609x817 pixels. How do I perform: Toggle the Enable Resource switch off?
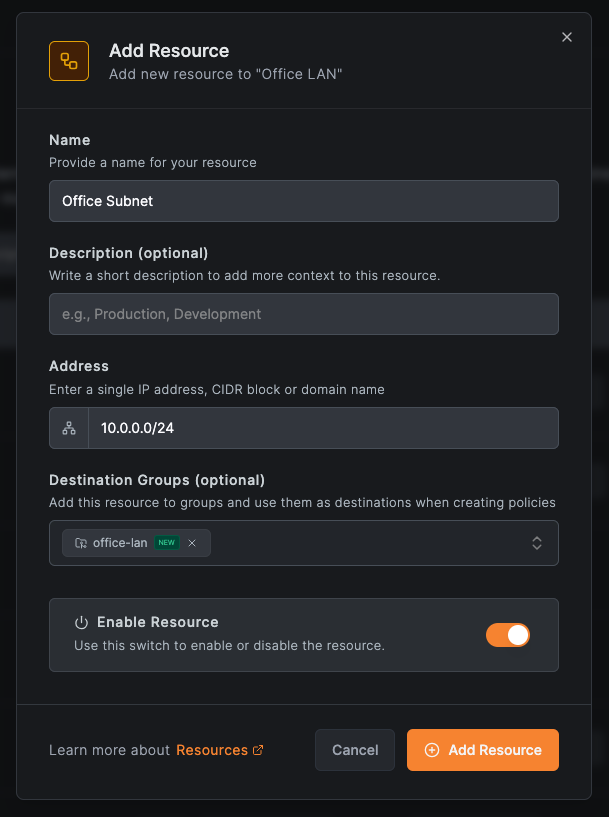[507, 635]
